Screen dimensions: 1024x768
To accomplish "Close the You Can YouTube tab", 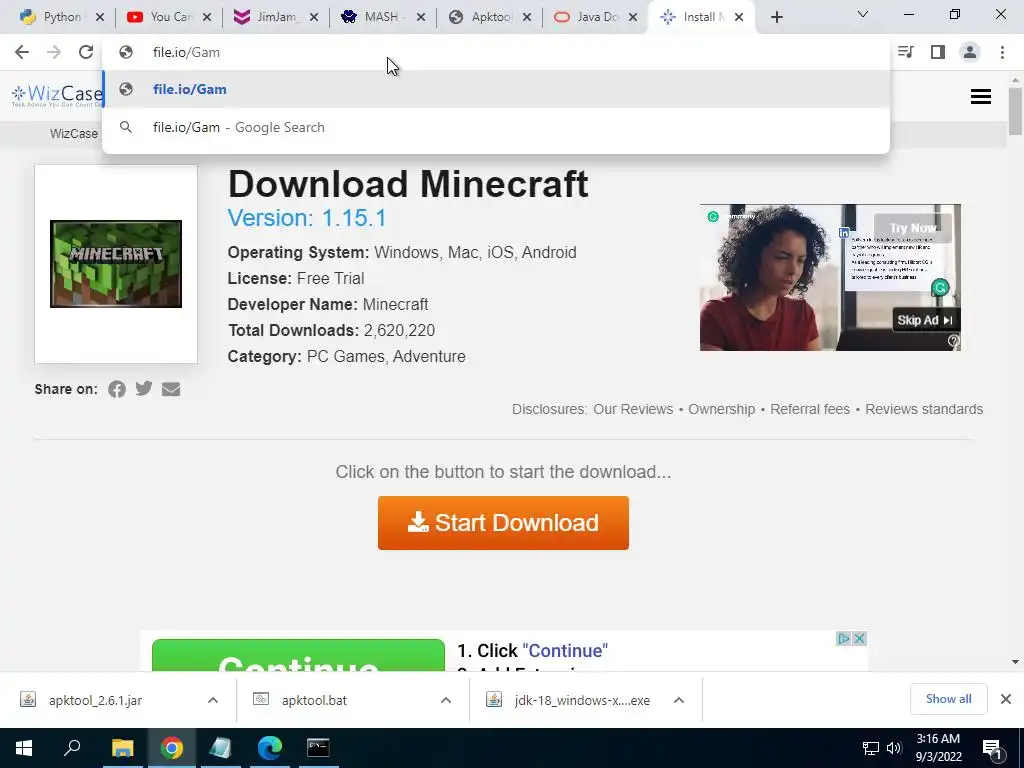I will pyautogui.click(x=207, y=17).
